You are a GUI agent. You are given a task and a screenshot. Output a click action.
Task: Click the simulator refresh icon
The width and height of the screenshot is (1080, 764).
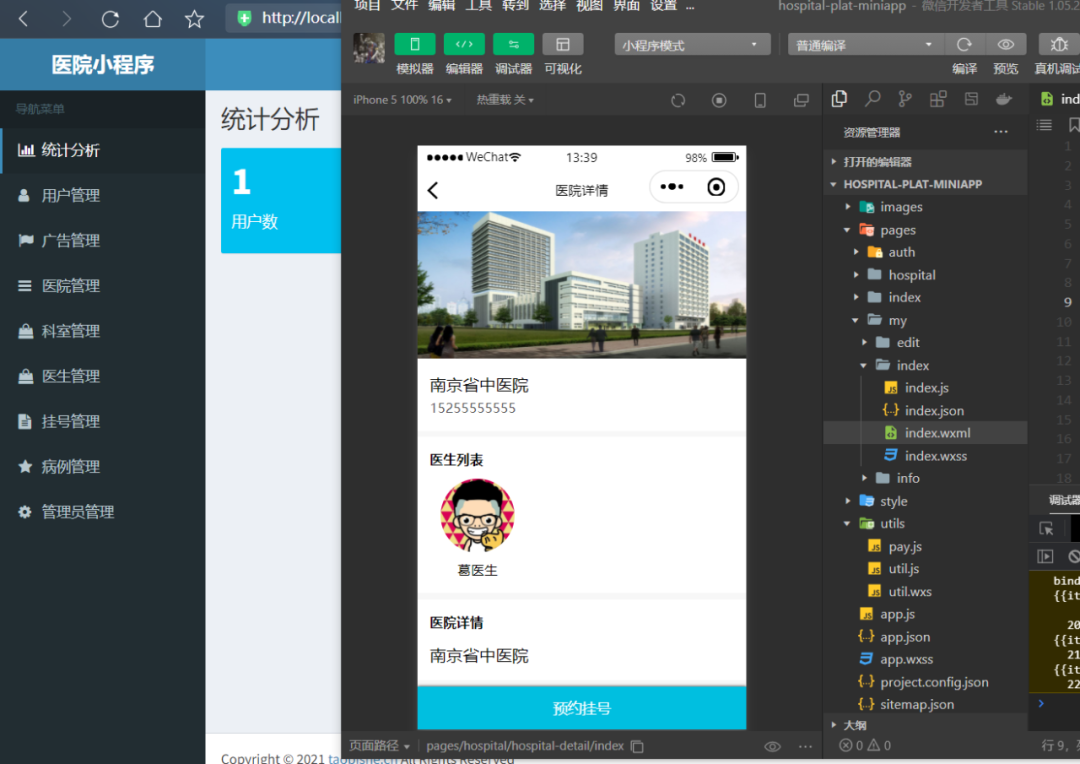pos(678,101)
